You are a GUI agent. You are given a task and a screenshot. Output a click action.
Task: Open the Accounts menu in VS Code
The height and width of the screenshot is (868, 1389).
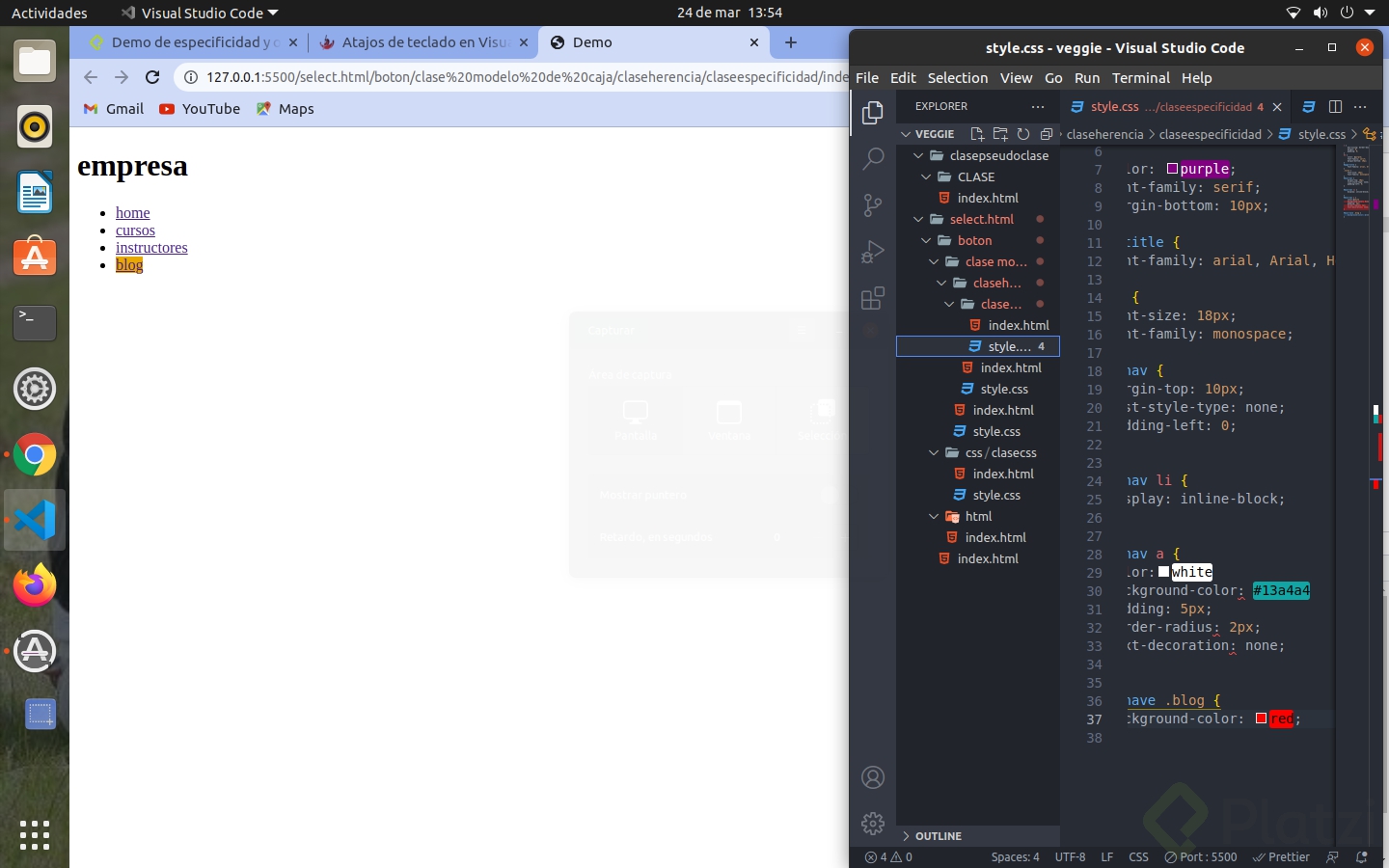(x=873, y=777)
